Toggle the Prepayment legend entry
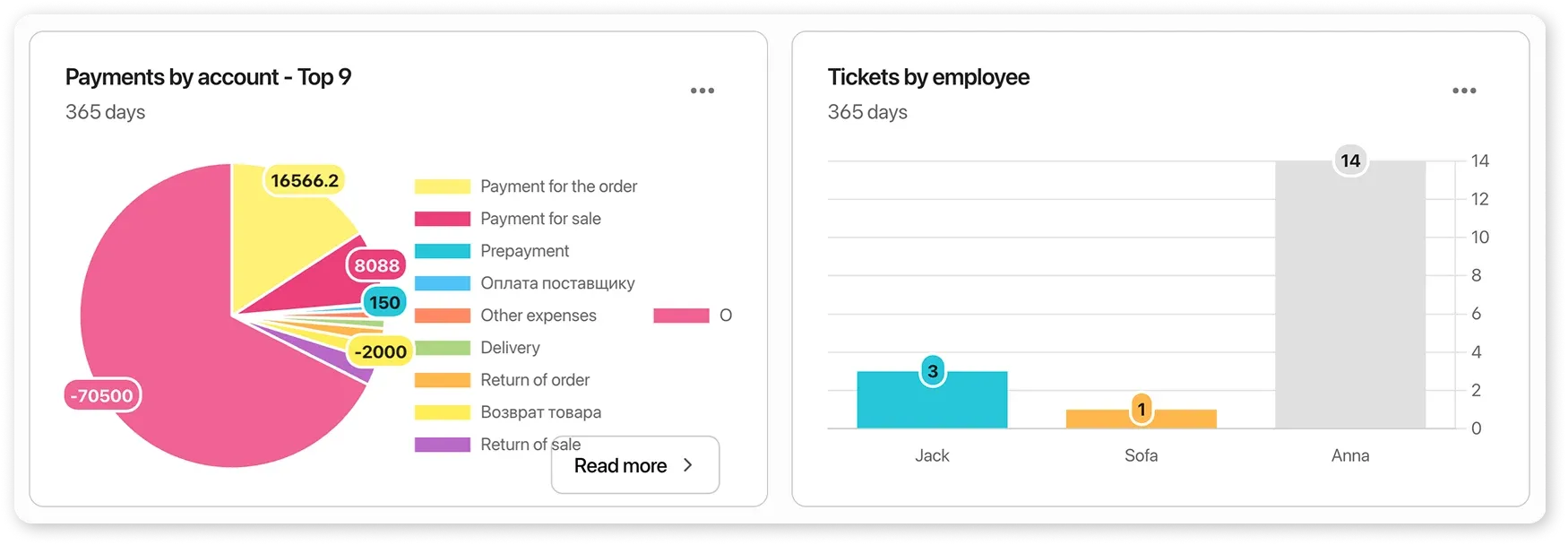The image size is (1568, 545). pyautogui.click(x=526, y=251)
